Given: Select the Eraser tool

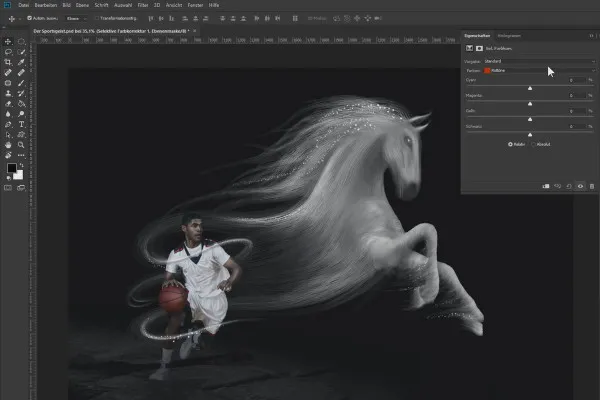Looking at the screenshot, I should tap(8, 103).
